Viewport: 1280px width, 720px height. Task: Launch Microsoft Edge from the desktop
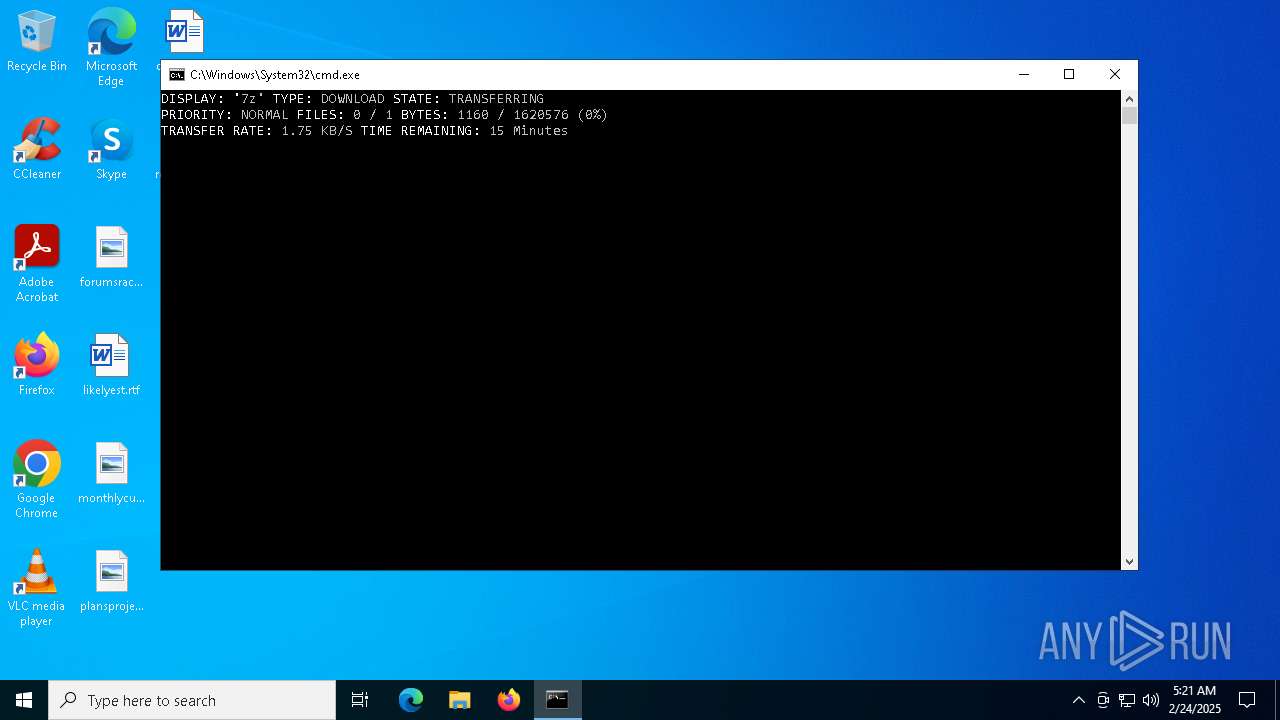[x=111, y=48]
